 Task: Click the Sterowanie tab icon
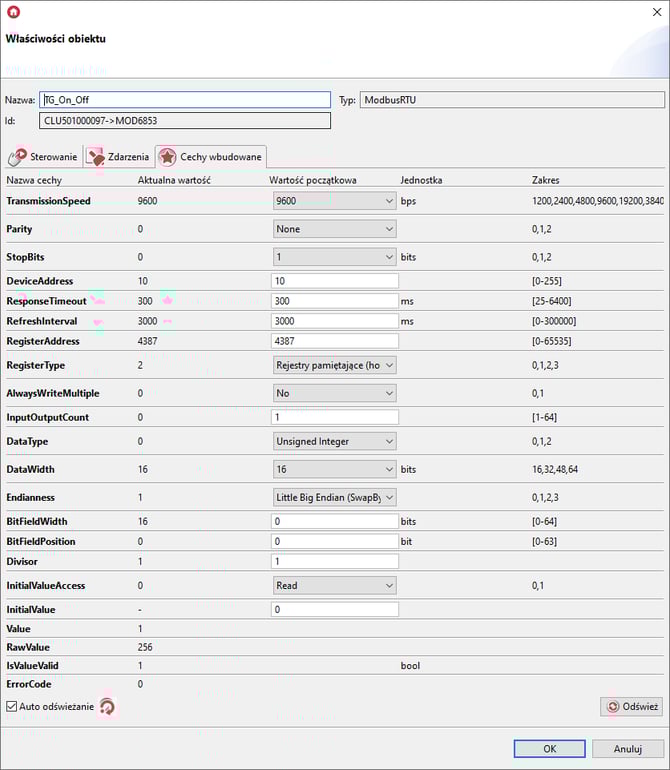[x=17, y=157]
